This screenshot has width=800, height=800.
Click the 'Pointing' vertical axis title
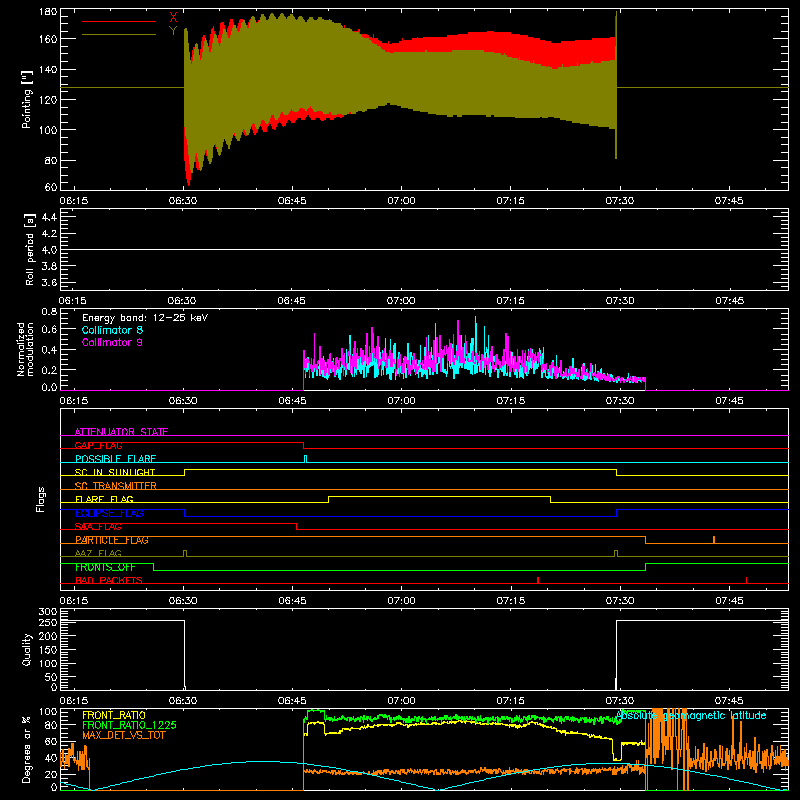(27, 99)
